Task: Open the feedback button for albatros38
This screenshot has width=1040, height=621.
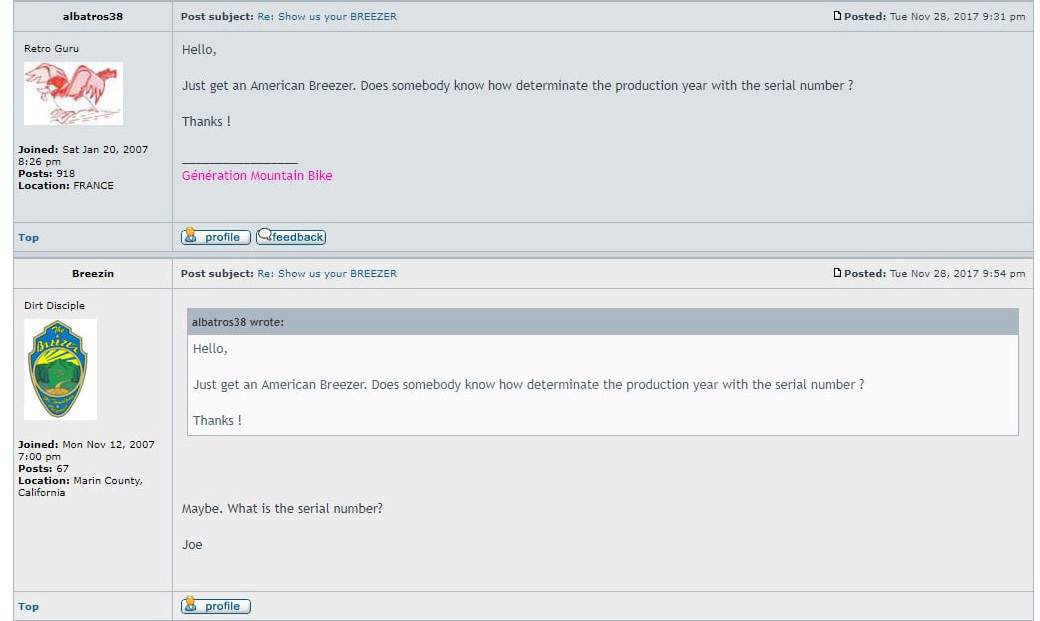Action: tap(291, 237)
